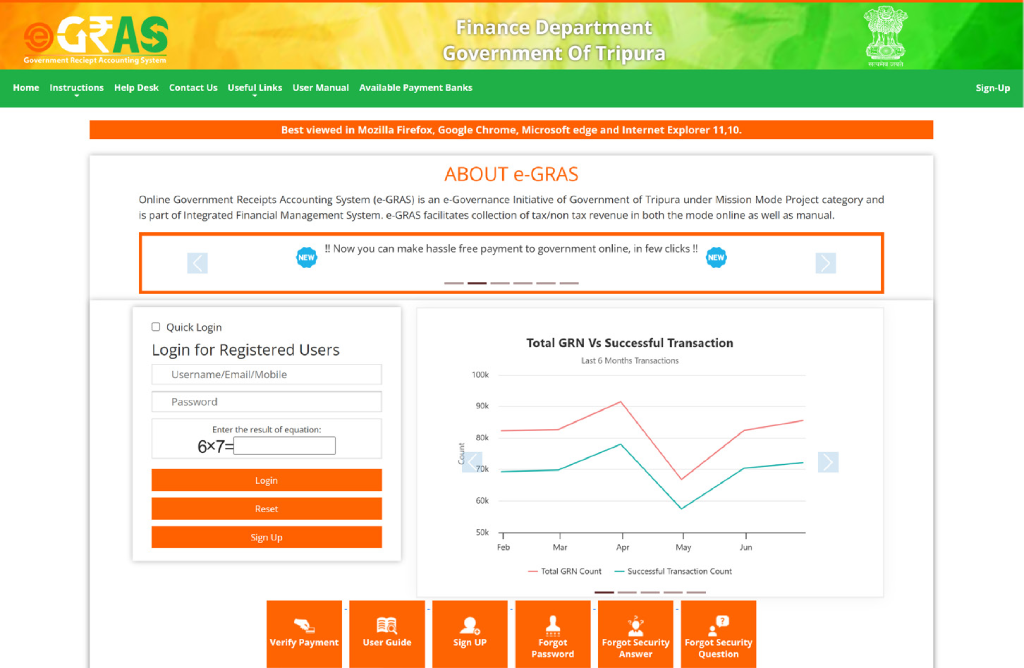Select second chart carousel indicator
Image resolution: width=1024 pixels, height=668 pixels.
[627, 592]
